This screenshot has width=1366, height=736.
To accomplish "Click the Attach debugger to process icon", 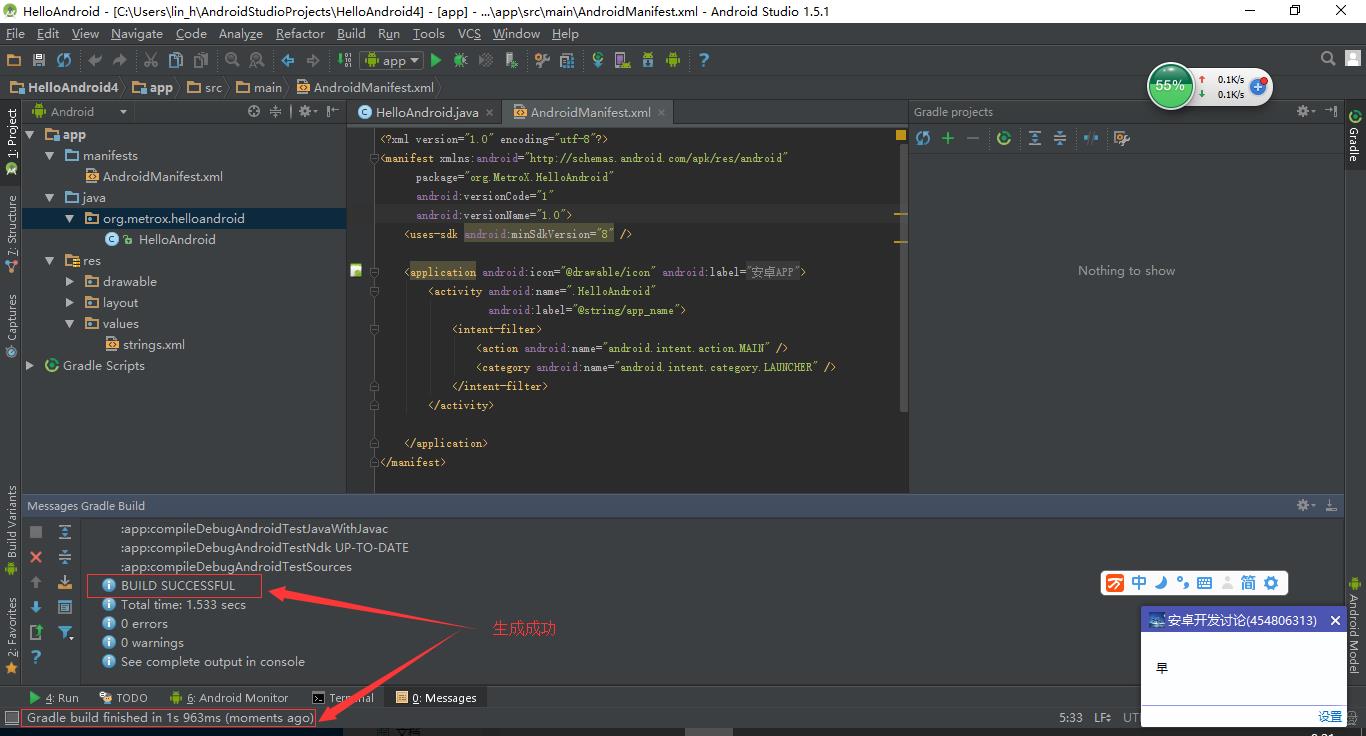I will click(x=512, y=60).
